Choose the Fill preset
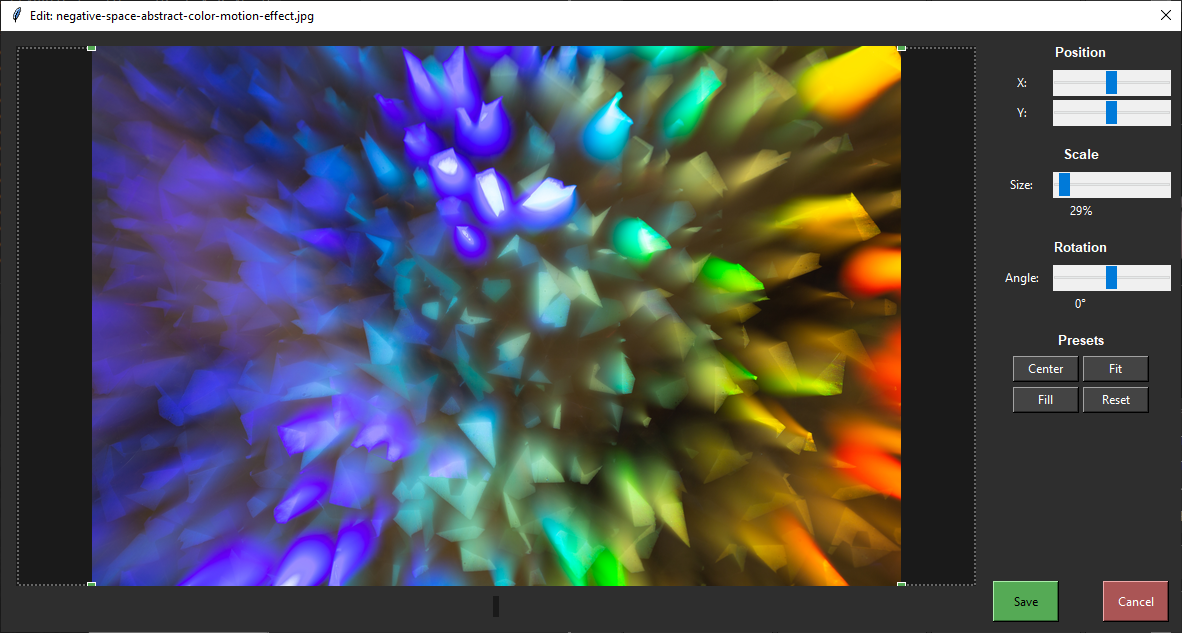Image resolution: width=1182 pixels, height=633 pixels. click(1045, 400)
